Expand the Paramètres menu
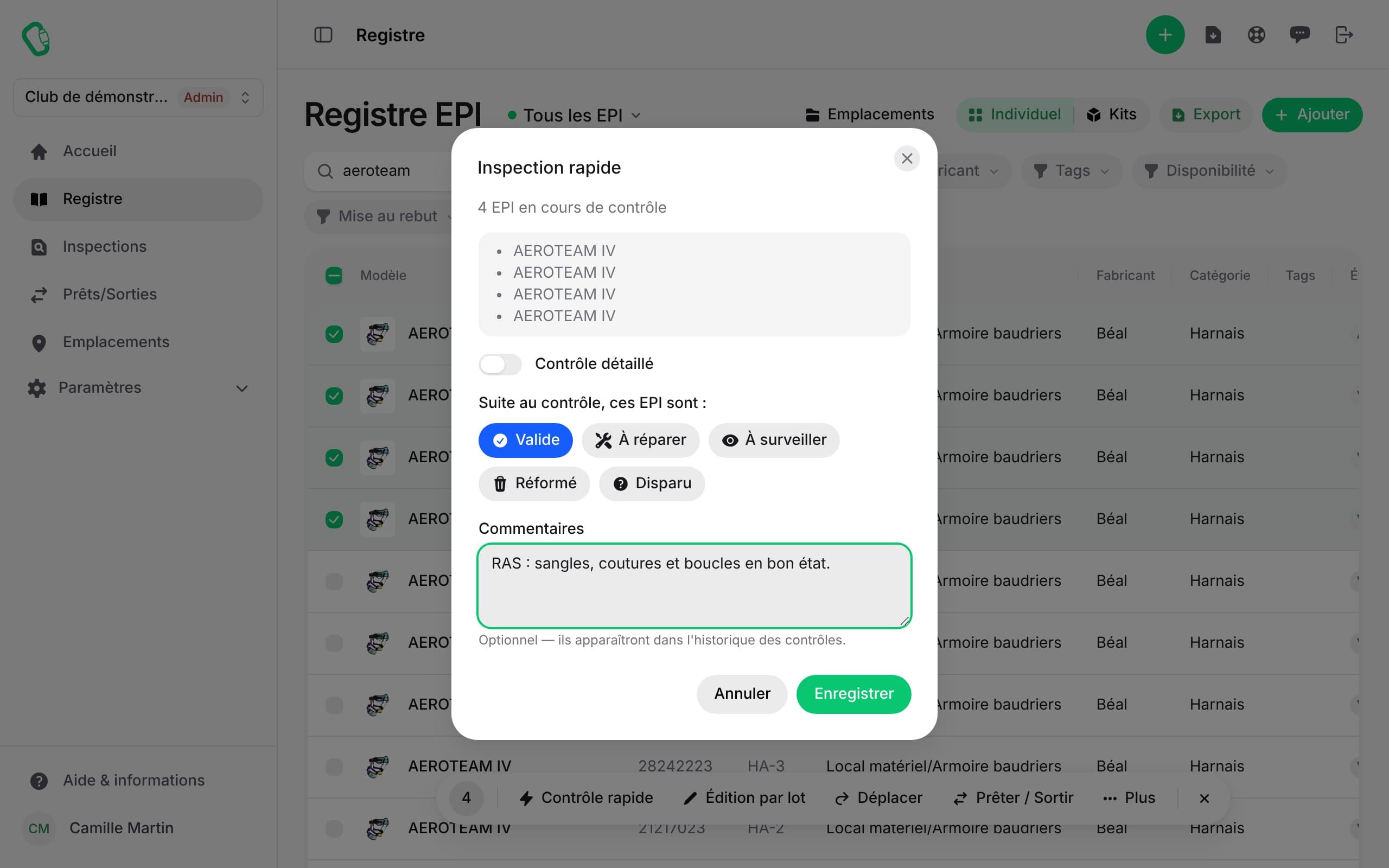Viewport: 1389px width, 868px height. 138,388
